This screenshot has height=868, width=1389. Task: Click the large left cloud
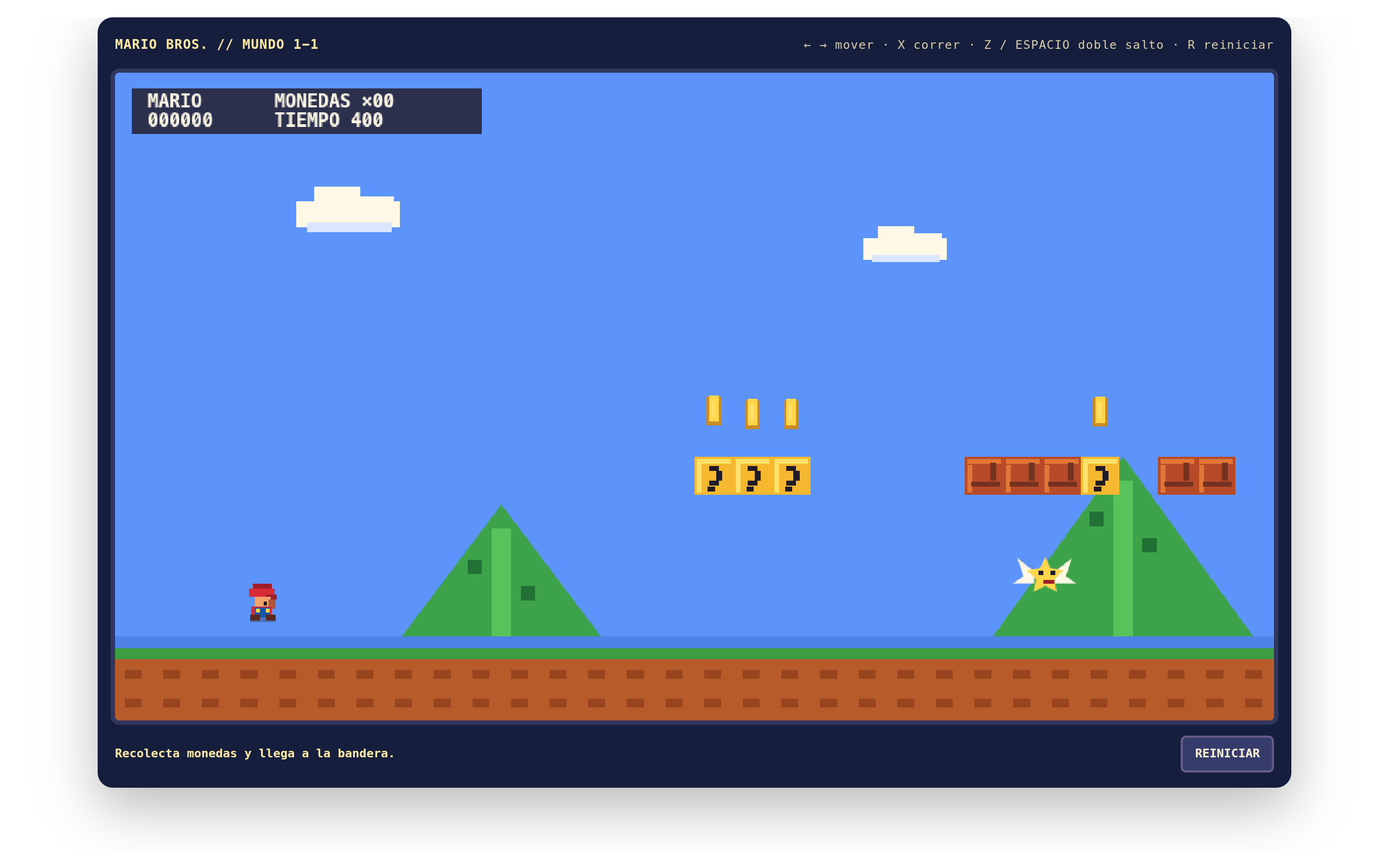click(x=348, y=209)
